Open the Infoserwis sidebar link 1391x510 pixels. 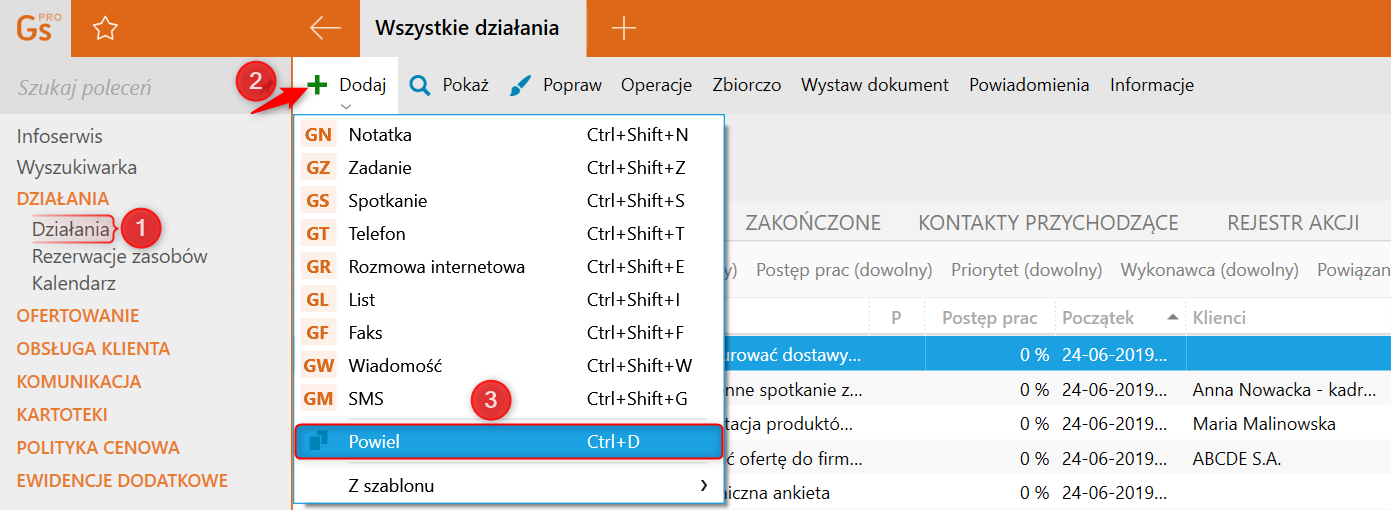60,136
